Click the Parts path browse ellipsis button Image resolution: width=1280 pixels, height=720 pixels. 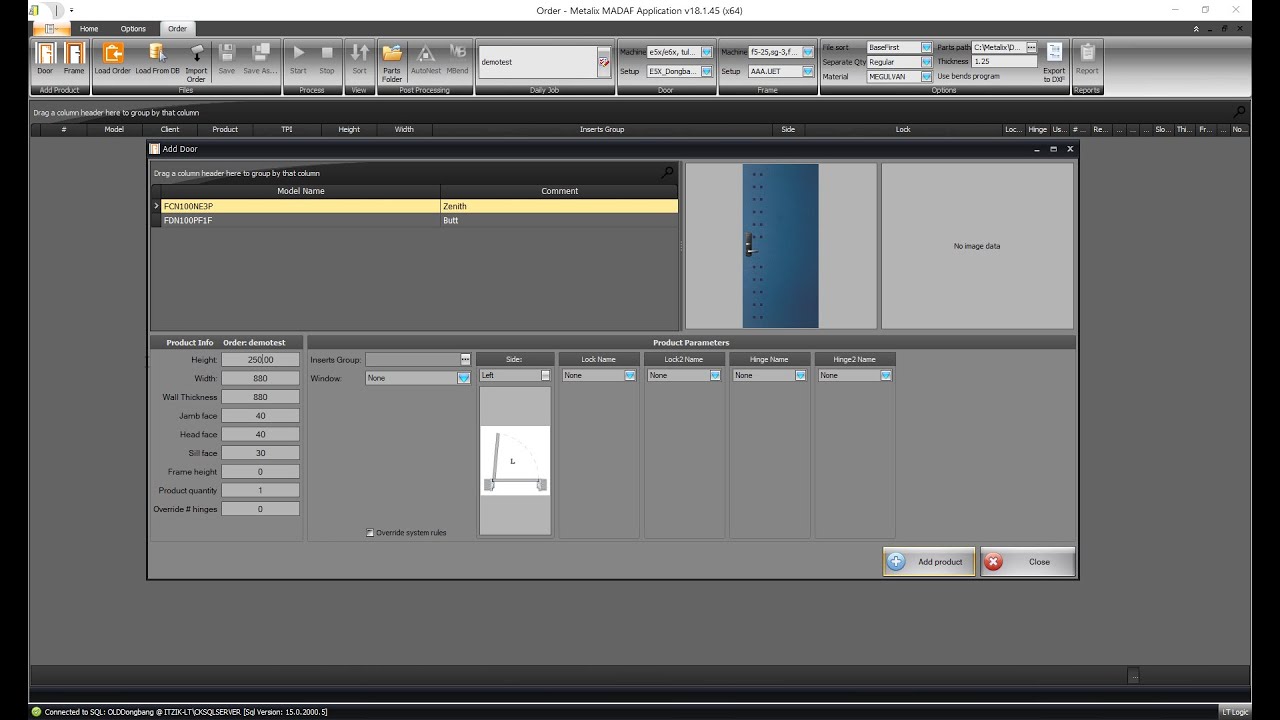1031,47
